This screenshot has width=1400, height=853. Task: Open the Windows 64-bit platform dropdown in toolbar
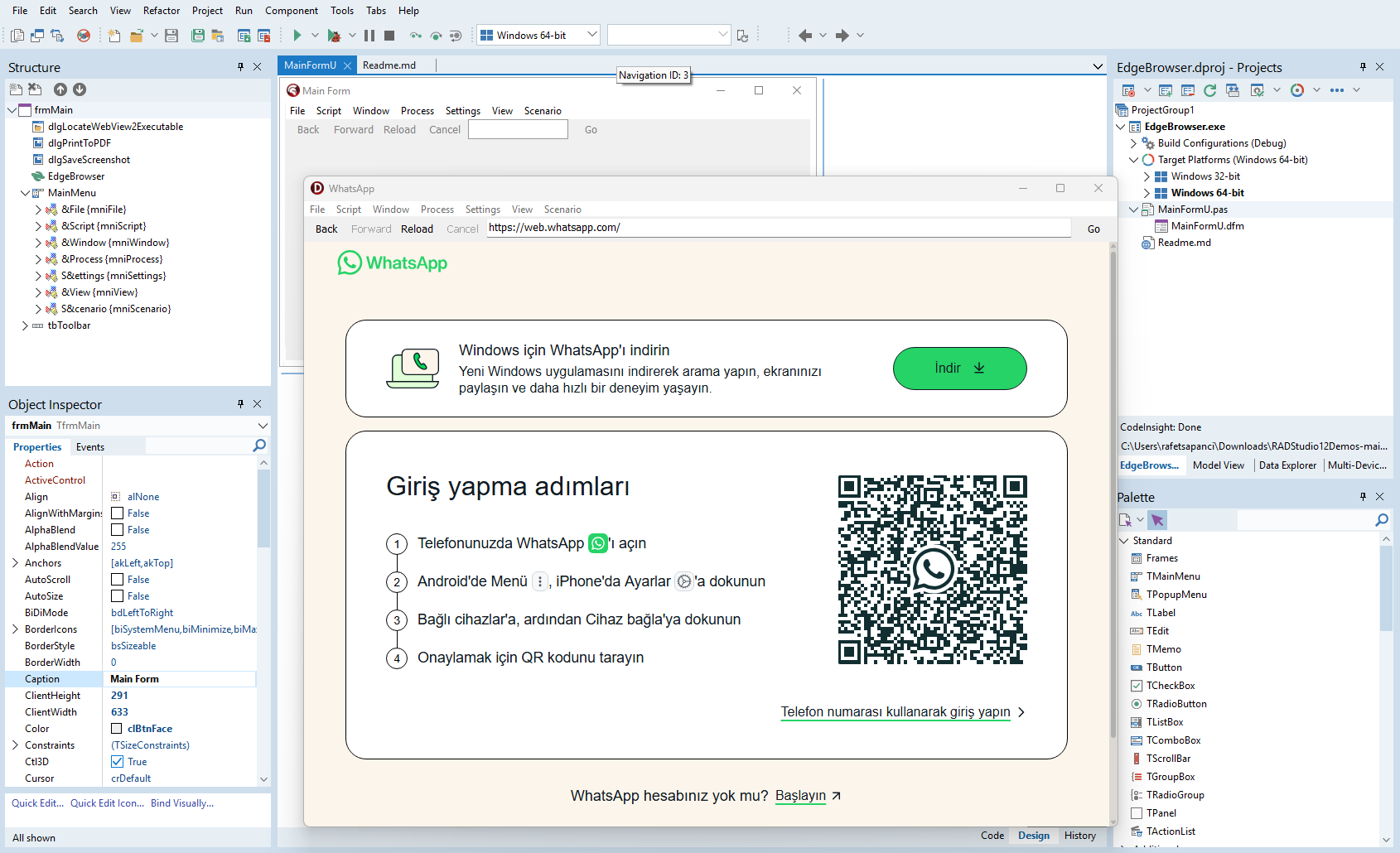pos(591,35)
